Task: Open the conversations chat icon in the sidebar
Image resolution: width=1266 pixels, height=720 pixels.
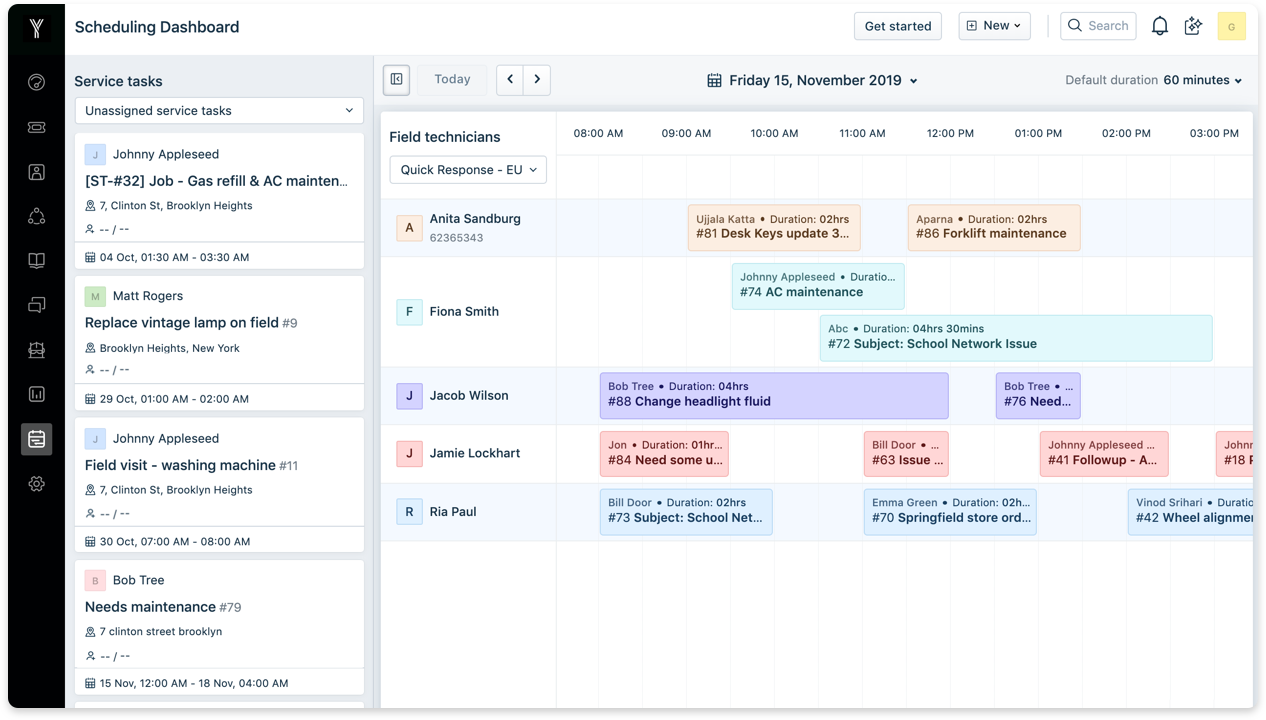Action: tap(36, 305)
